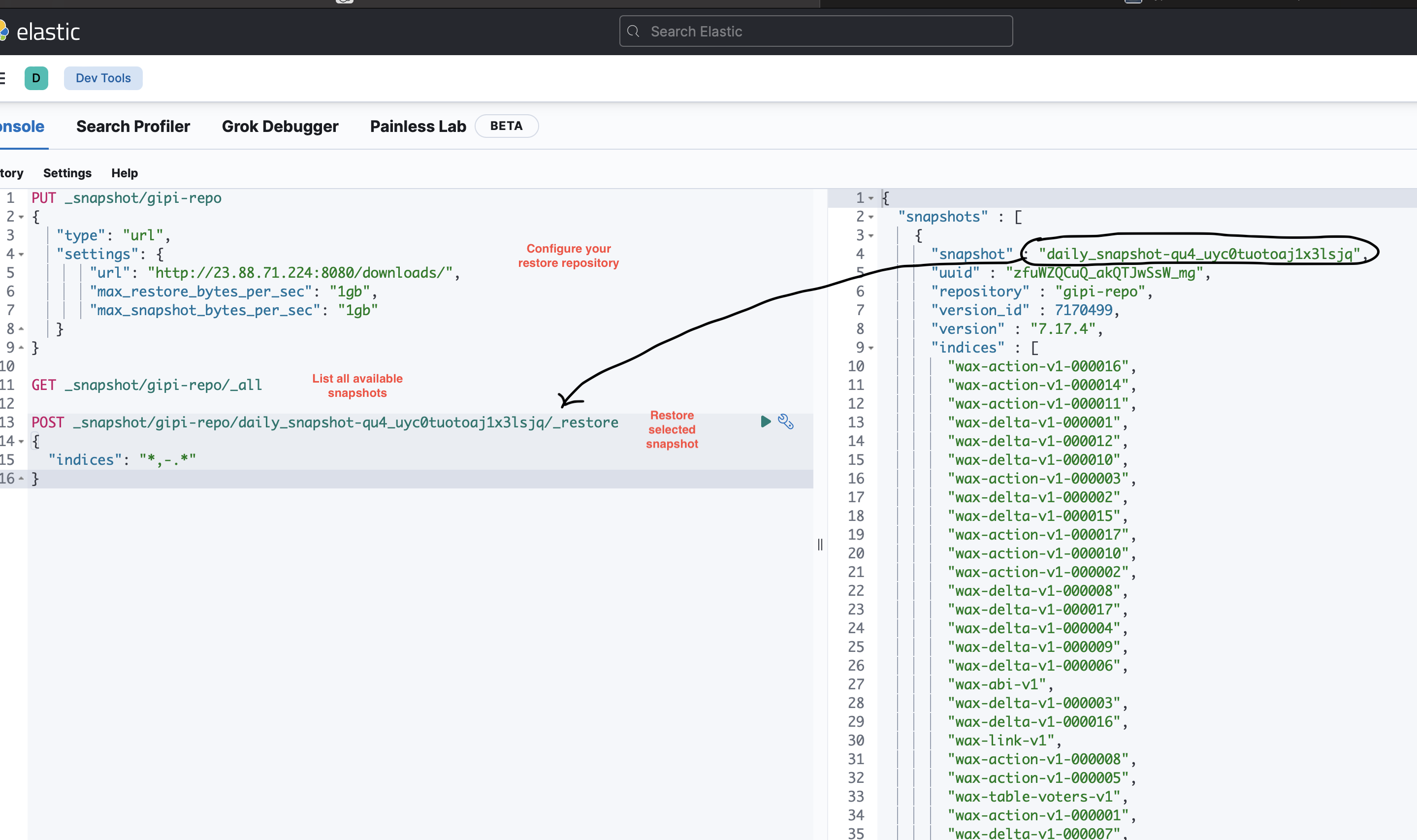Focus the Search Elastic field

pos(815,31)
